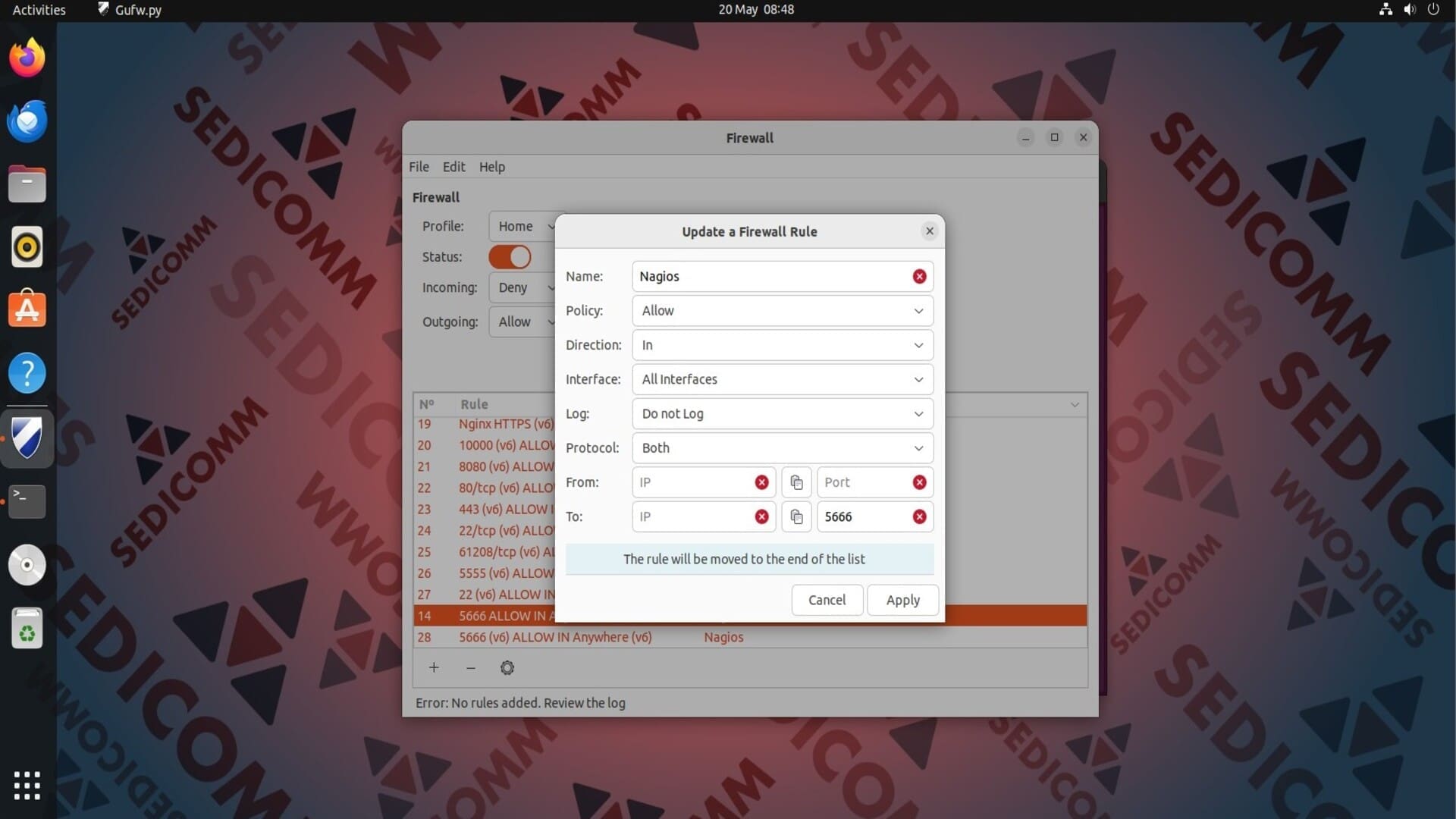Clear the Name field with red X icon
Image resolution: width=1456 pixels, height=819 pixels.
pyautogui.click(x=919, y=277)
